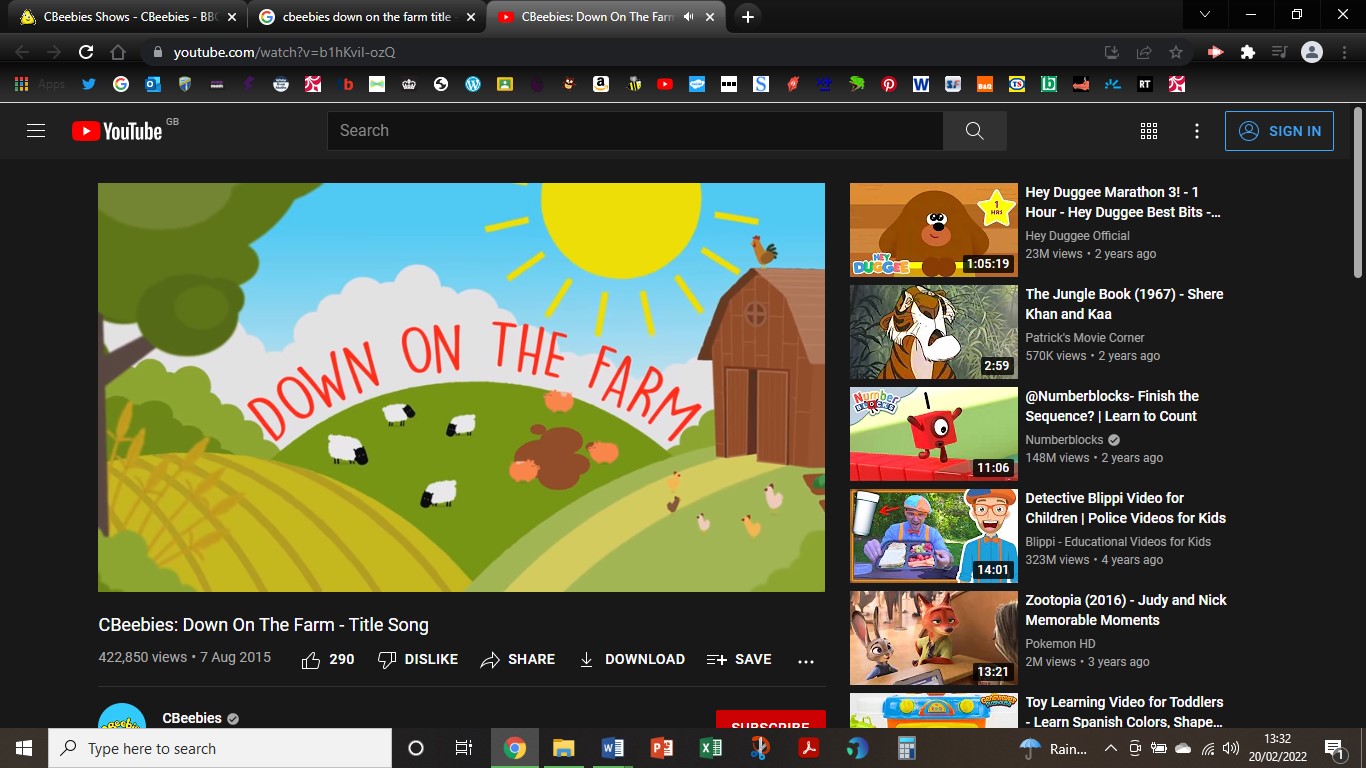The height and width of the screenshot is (768, 1366).
Task: Open Windows Start menu
Action: [x=24, y=748]
